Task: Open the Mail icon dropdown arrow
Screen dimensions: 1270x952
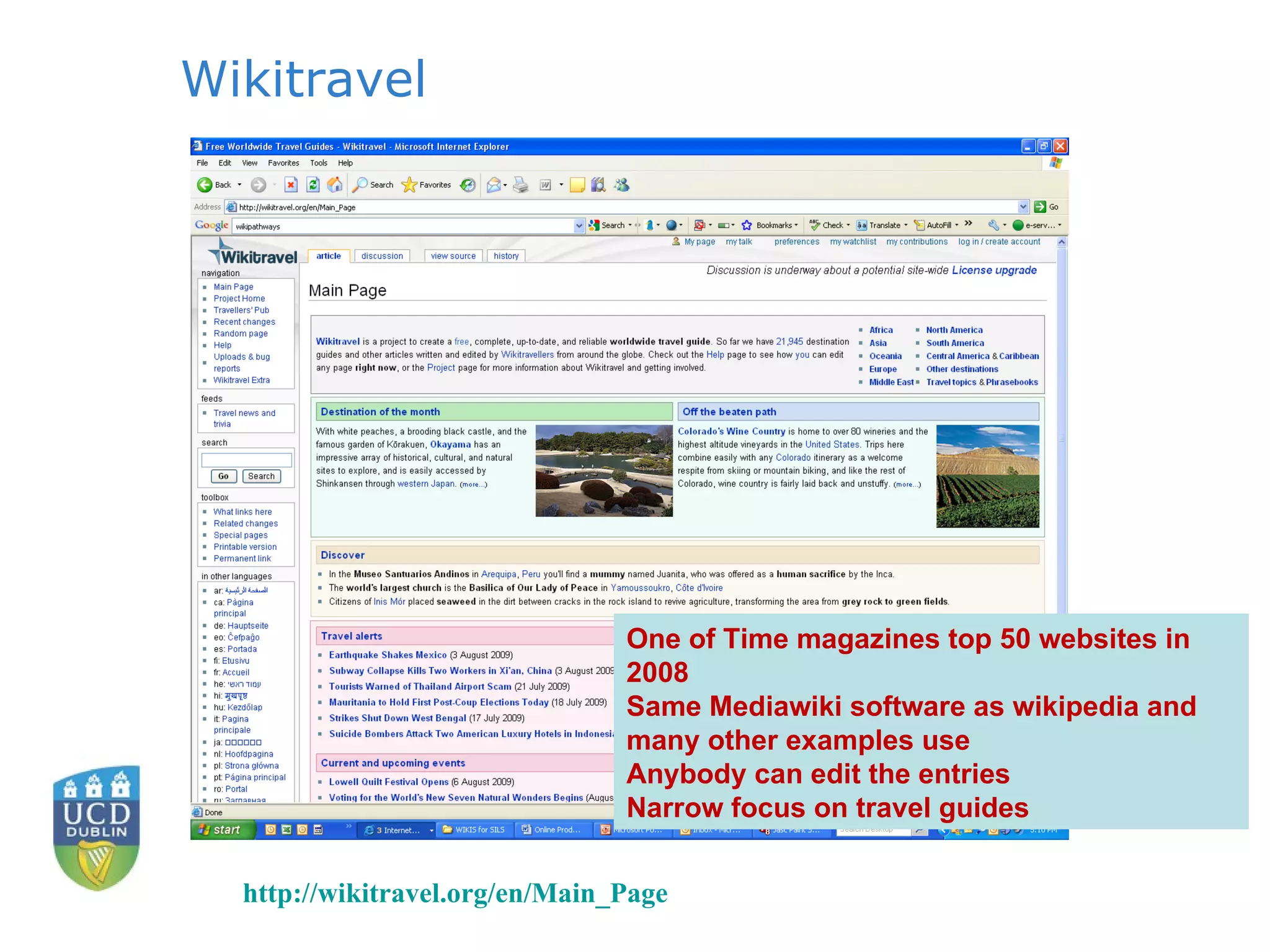Action: 505,185
